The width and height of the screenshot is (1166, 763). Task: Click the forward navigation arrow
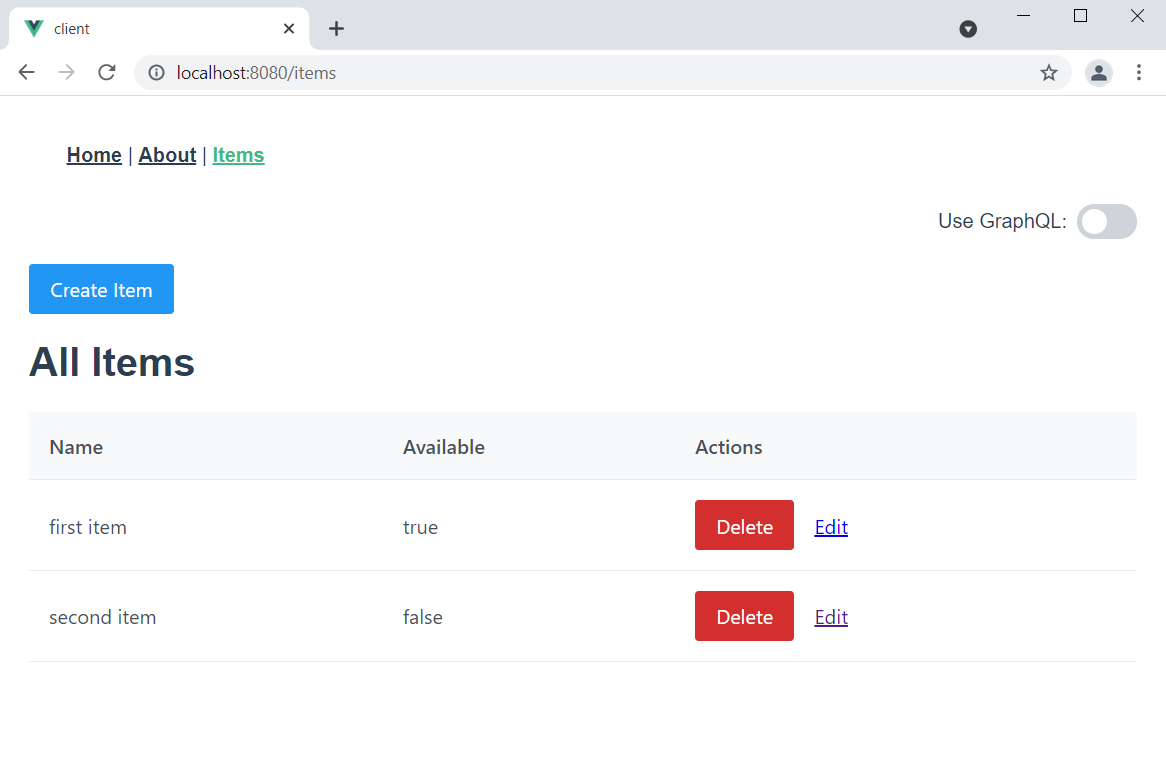[x=66, y=72]
